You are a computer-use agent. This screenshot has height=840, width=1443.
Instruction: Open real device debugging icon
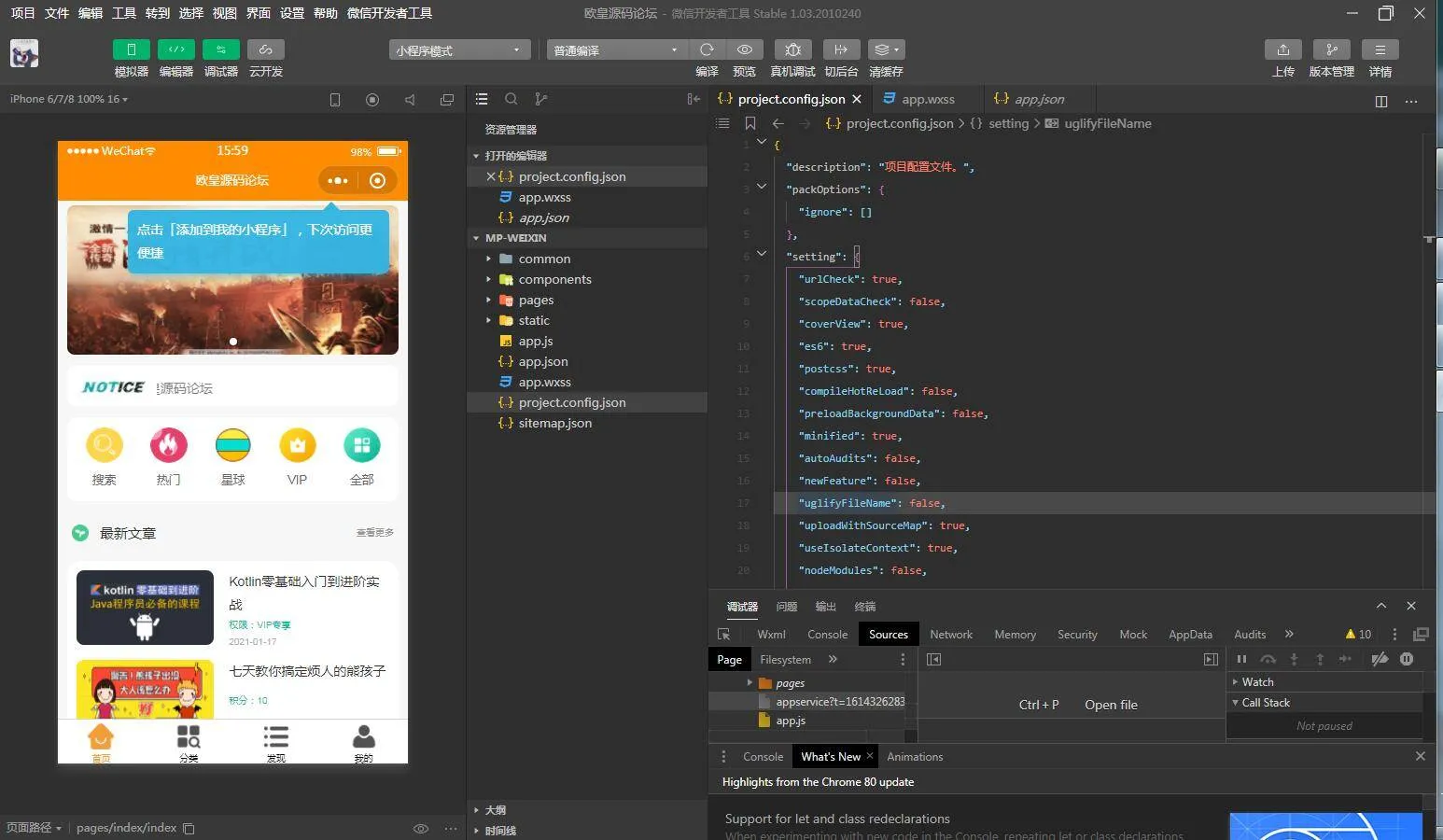[x=792, y=49]
